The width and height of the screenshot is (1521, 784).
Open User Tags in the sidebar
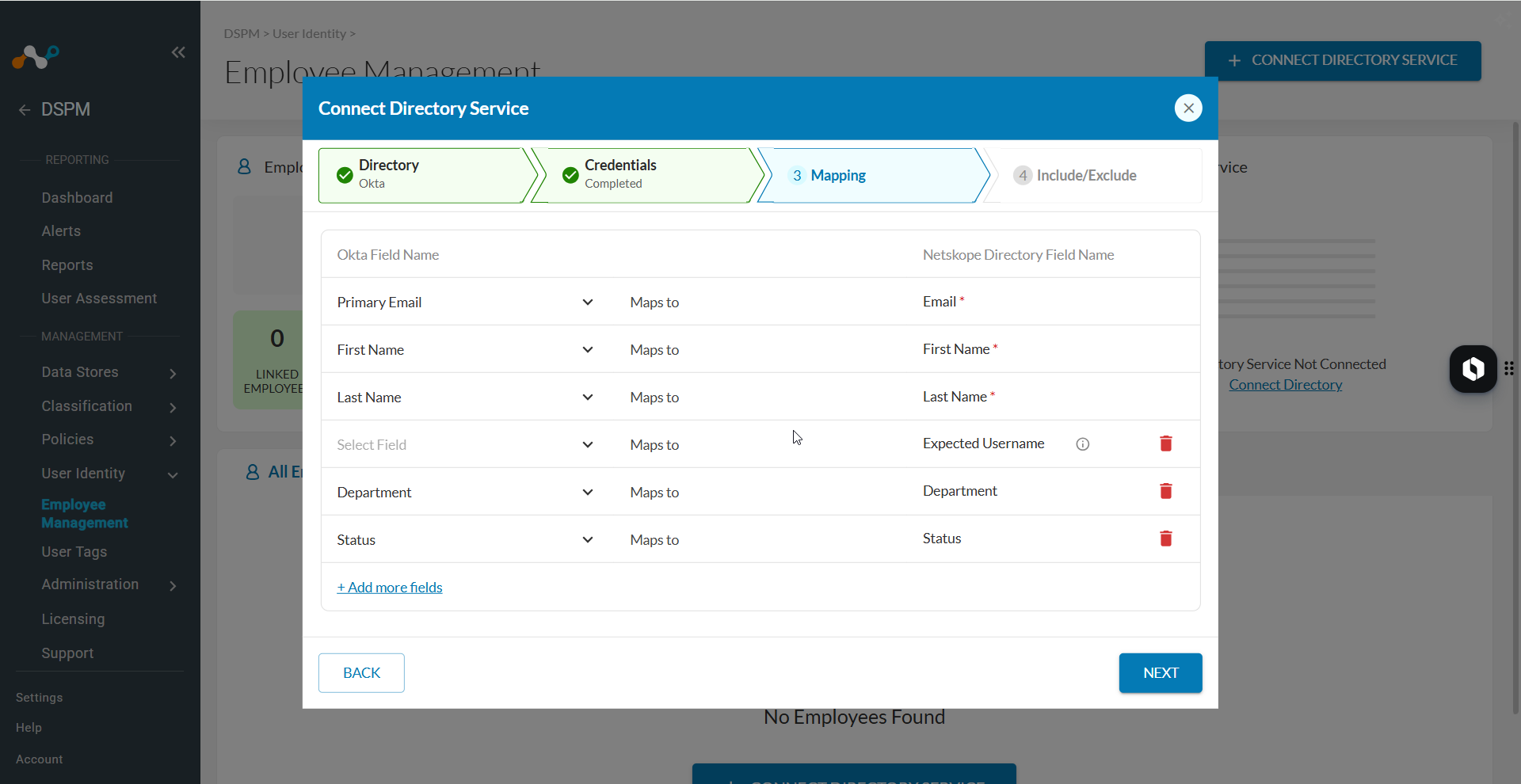pos(74,552)
